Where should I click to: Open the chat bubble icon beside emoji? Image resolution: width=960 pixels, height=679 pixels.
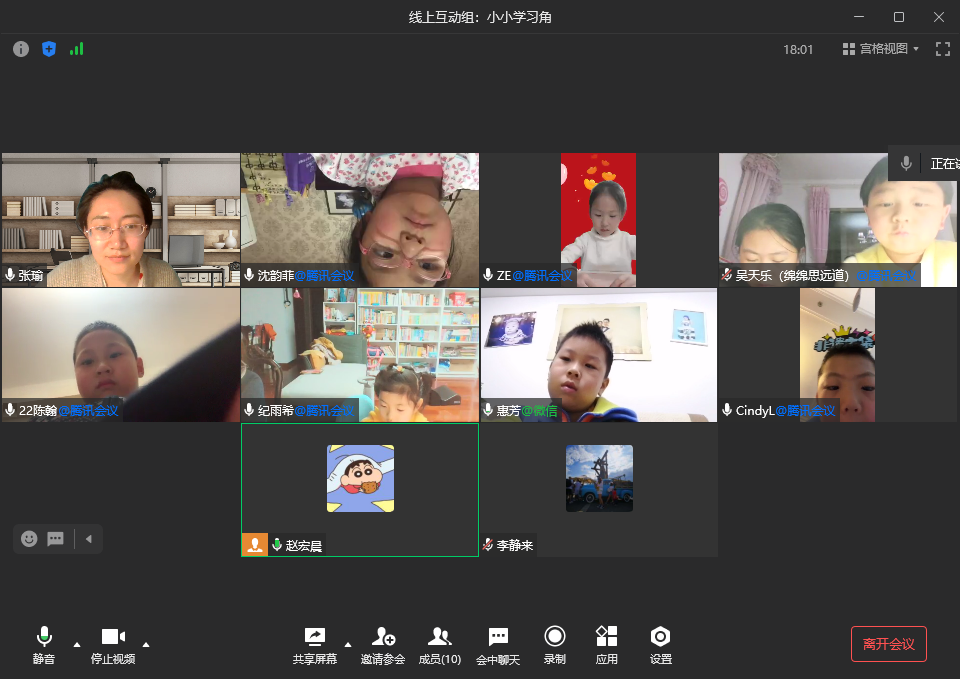tap(55, 539)
